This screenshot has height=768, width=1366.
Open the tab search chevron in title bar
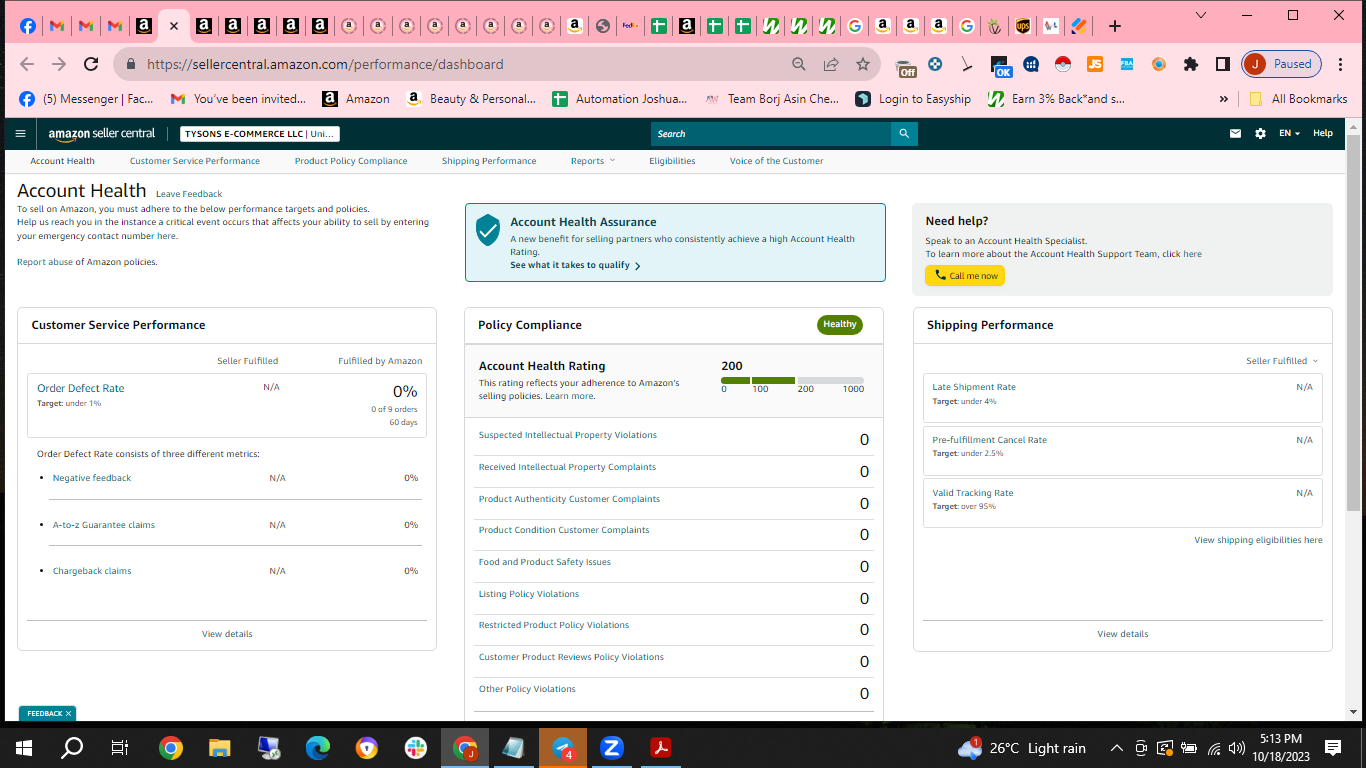1201,15
